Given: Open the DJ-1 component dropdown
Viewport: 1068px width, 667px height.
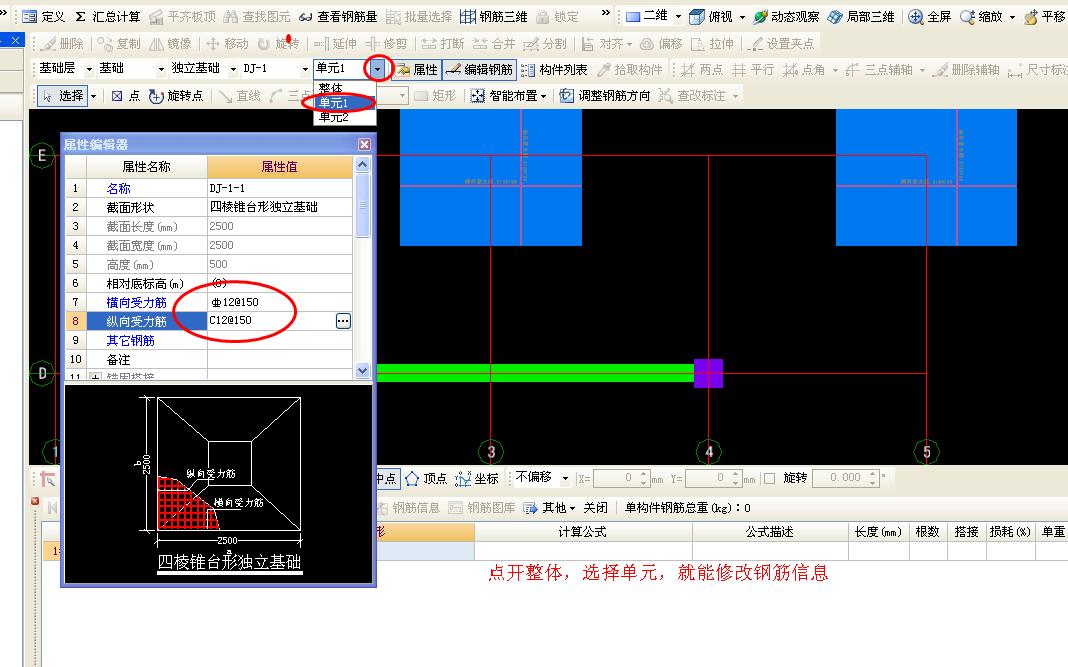Looking at the screenshot, I should (305, 69).
